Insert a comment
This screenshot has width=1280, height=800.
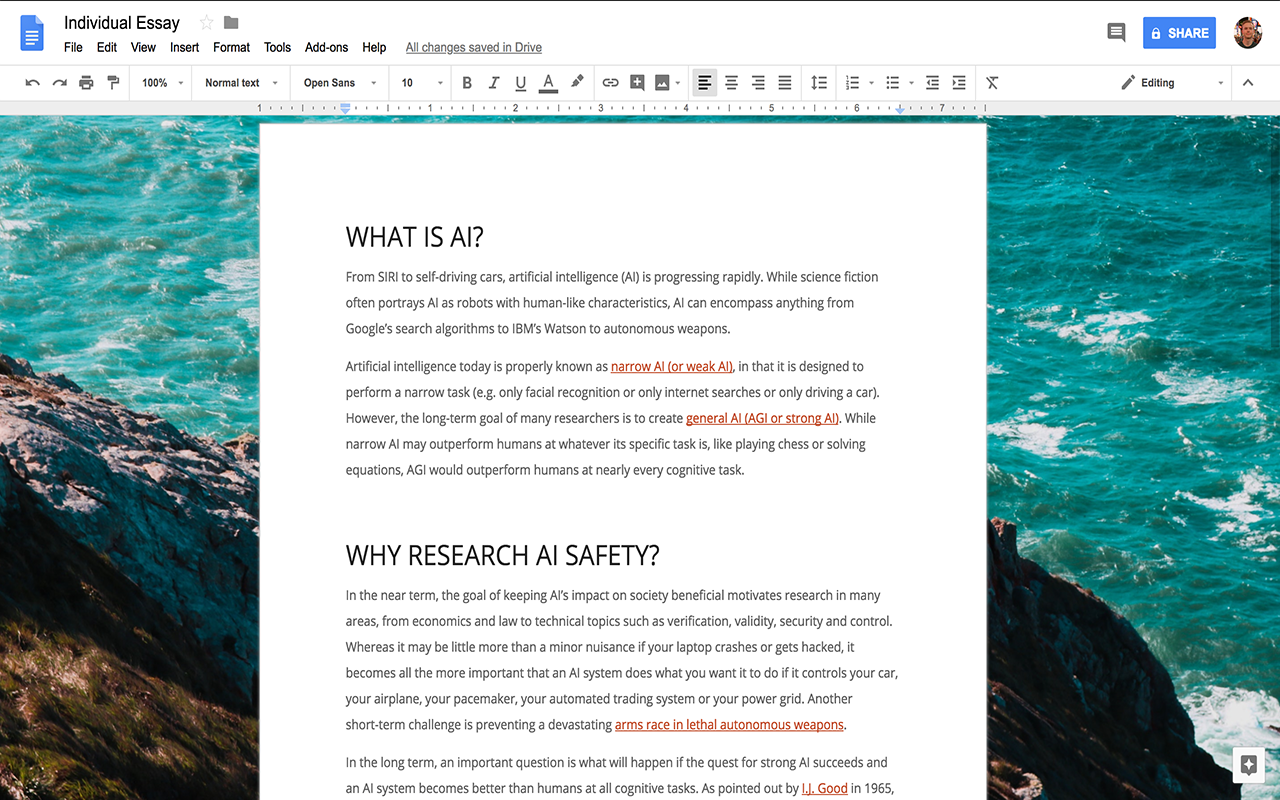click(637, 82)
